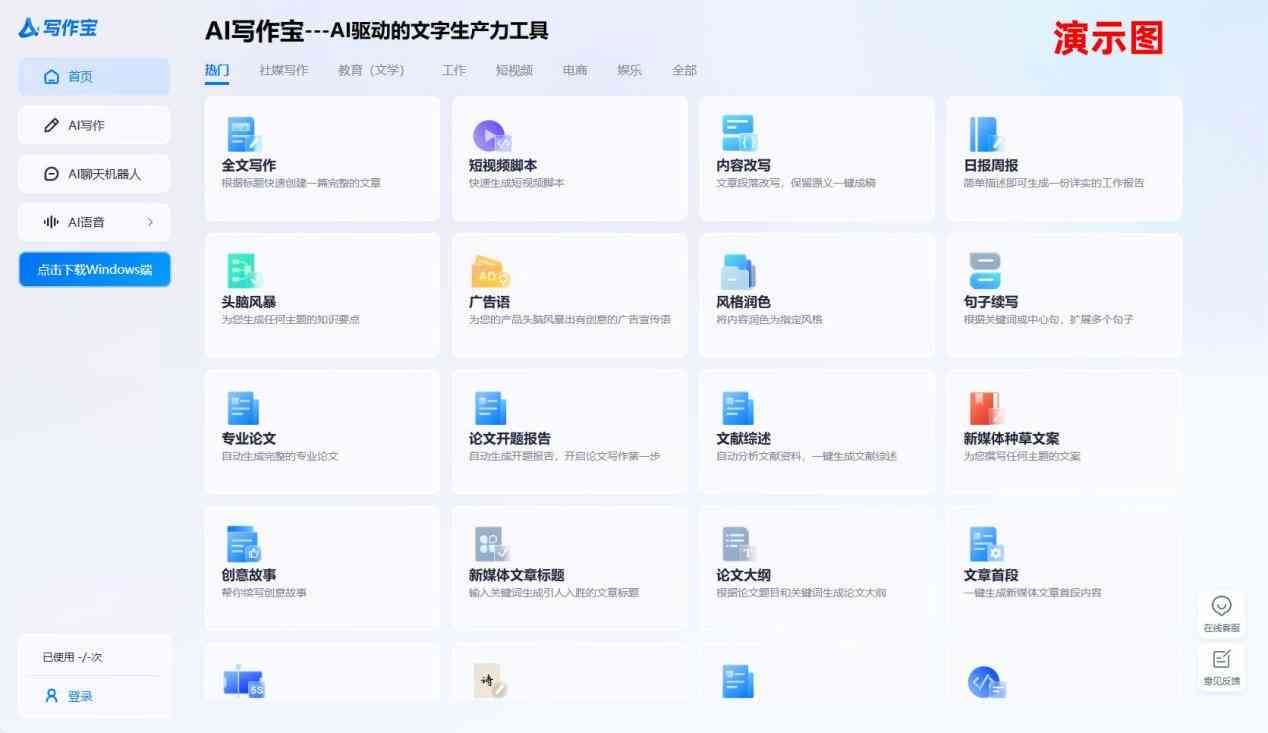Switch to the 社媒写作 tab
1268x733 pixels.
284,70
